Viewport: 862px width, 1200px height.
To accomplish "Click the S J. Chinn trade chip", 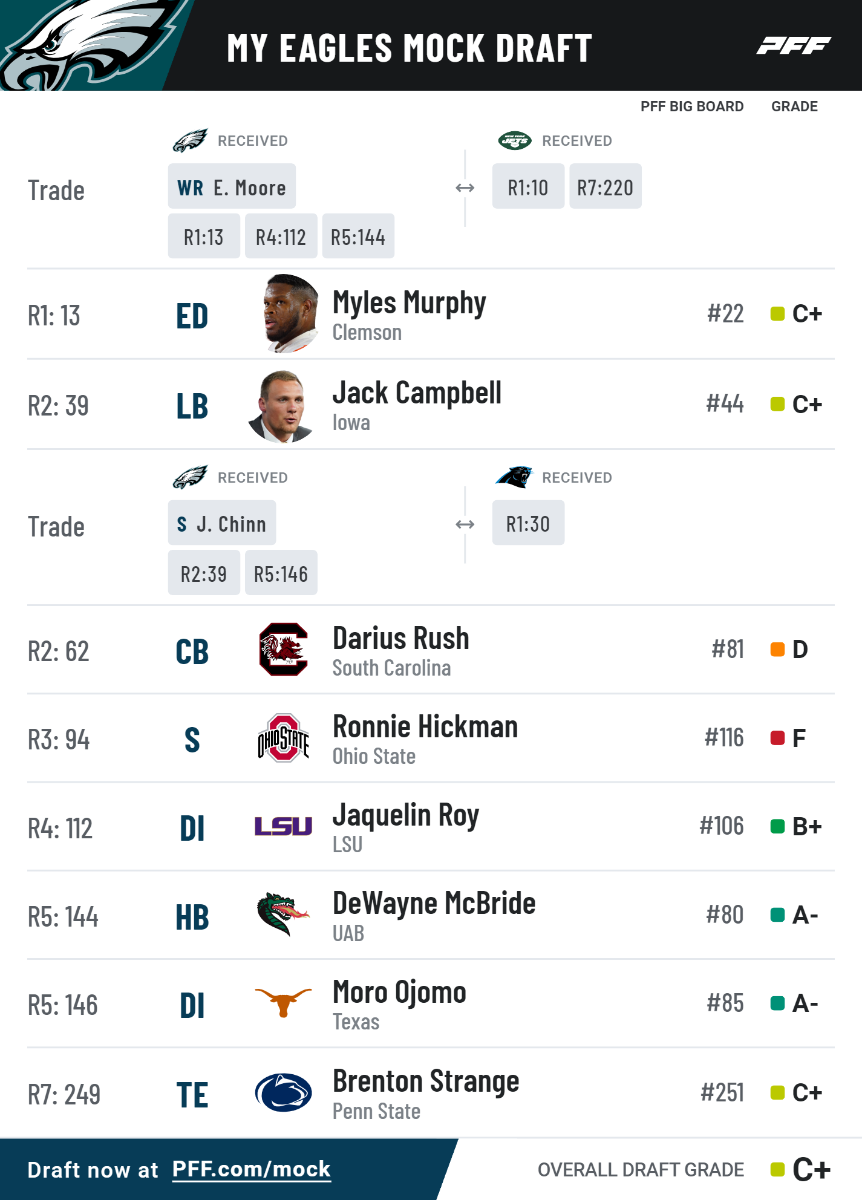I will 222,524.
